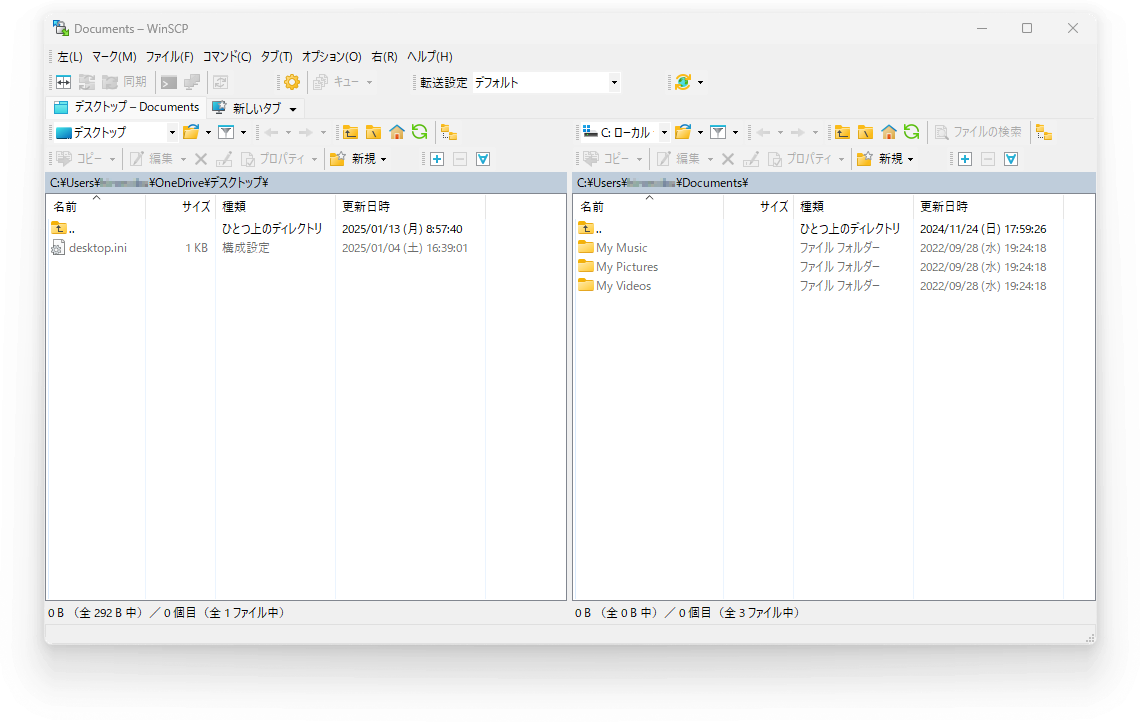Screen dimensions: 1140x722
Task: Open the コマンド(C) menu
Action: click(x=227, y=57)
